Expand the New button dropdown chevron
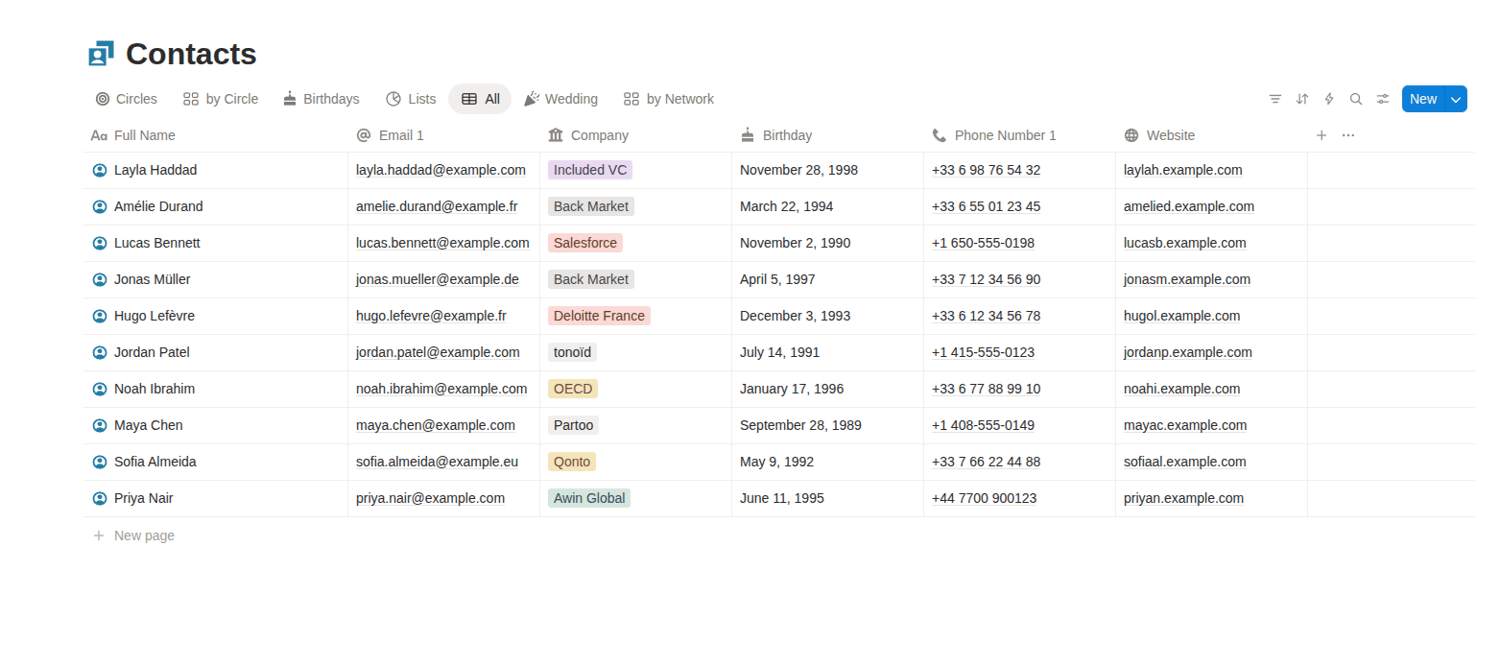The width and height of the screenshot is (1500, 666). point(1456,99)
